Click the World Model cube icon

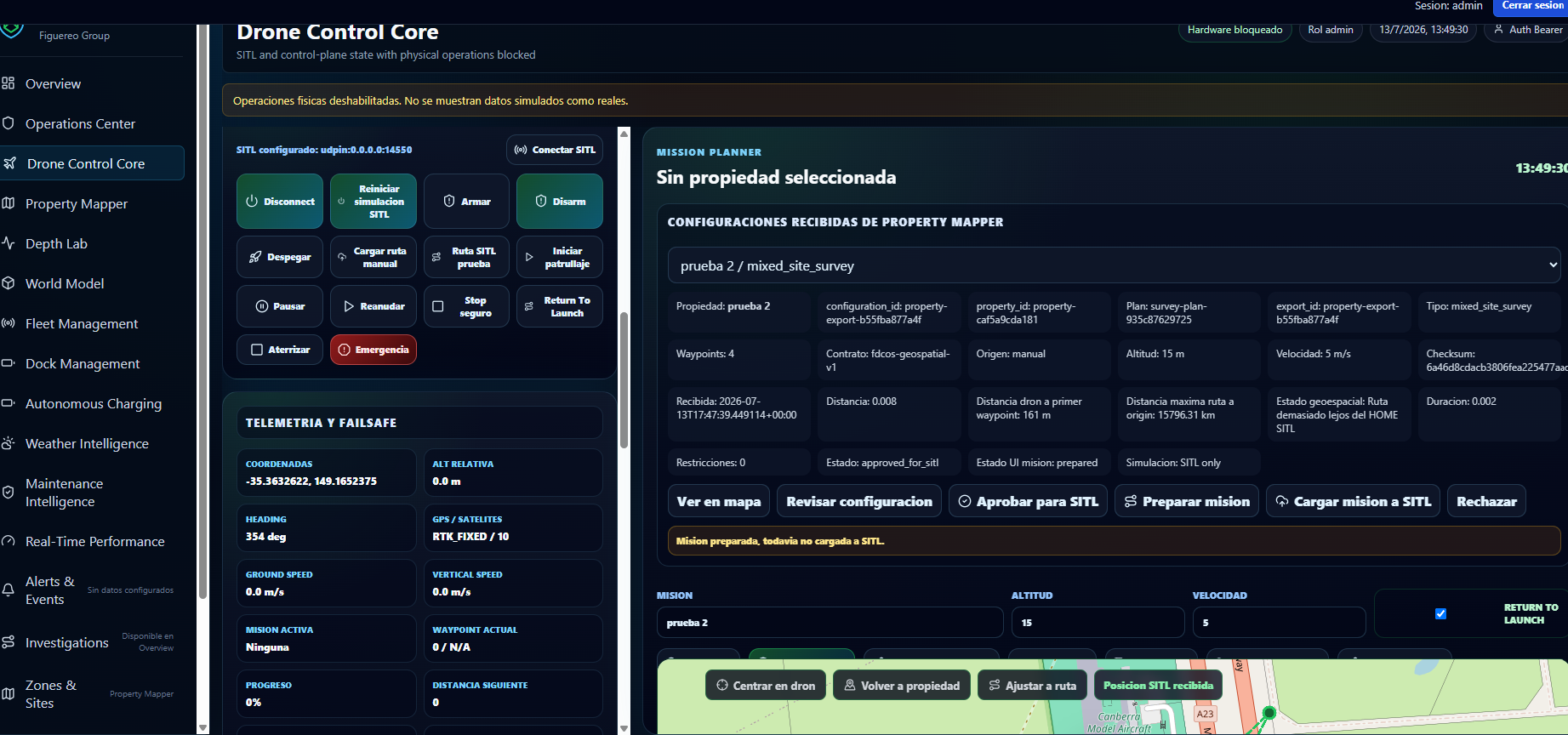pos(9,283)
